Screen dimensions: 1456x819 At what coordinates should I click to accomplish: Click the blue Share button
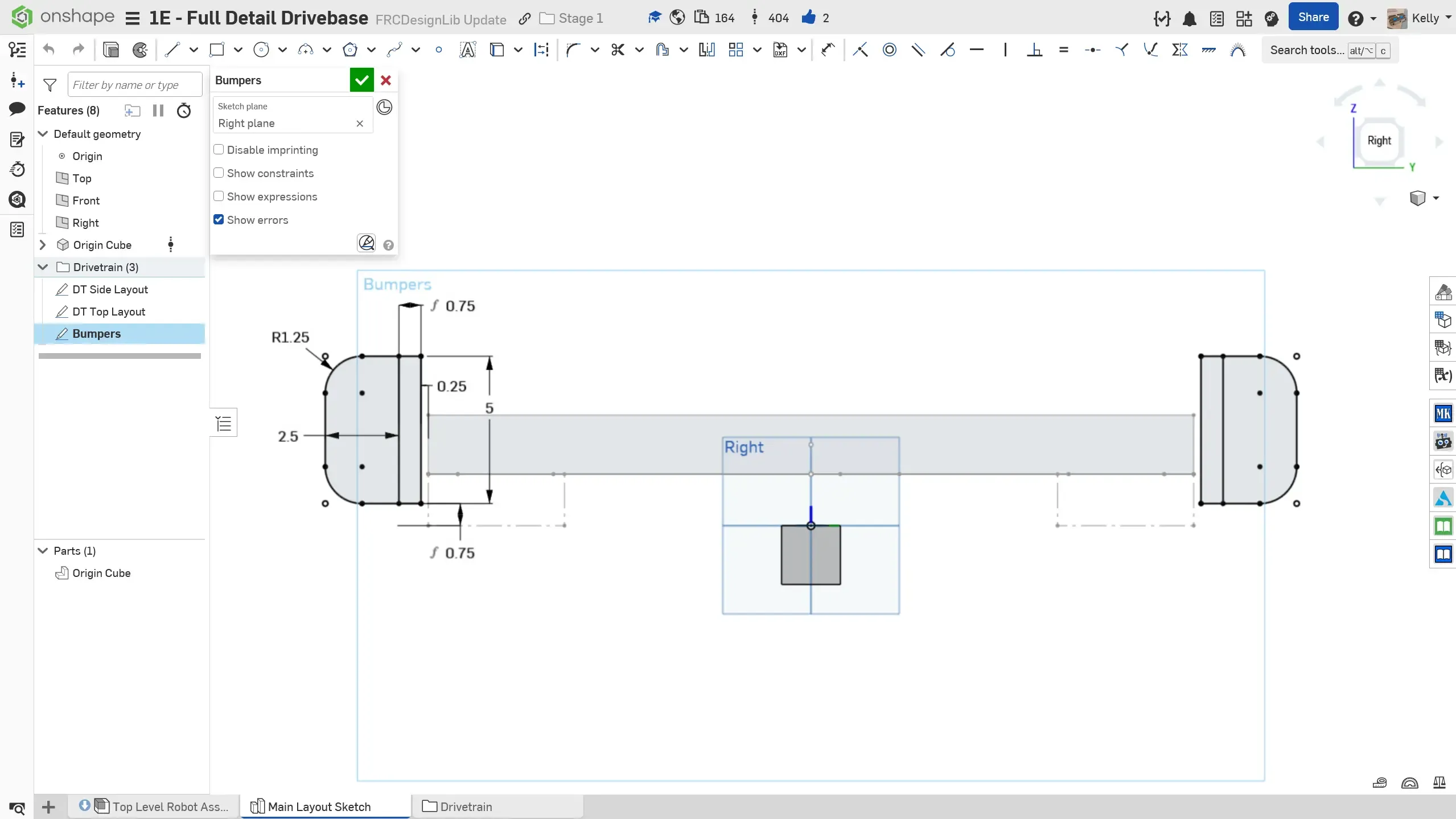point(1313,18)
